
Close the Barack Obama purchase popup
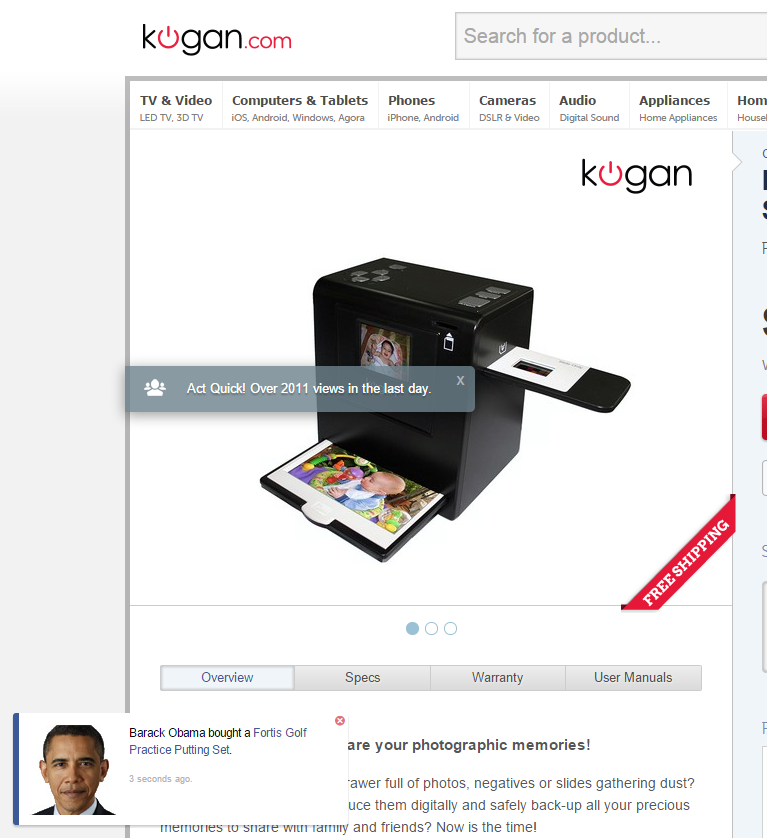click(340, 720)
